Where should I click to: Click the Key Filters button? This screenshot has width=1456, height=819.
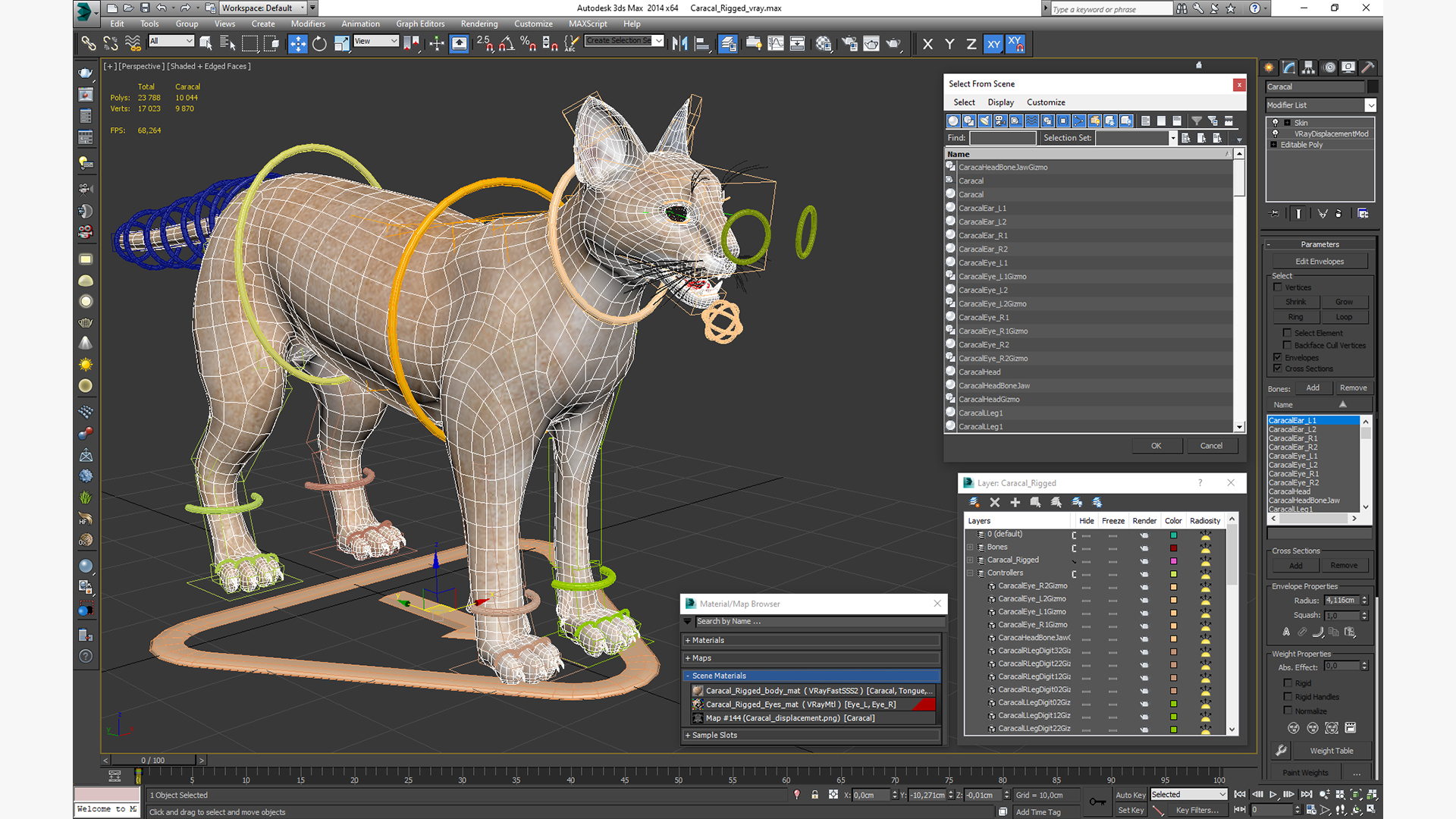click(x=1197, y=810)
